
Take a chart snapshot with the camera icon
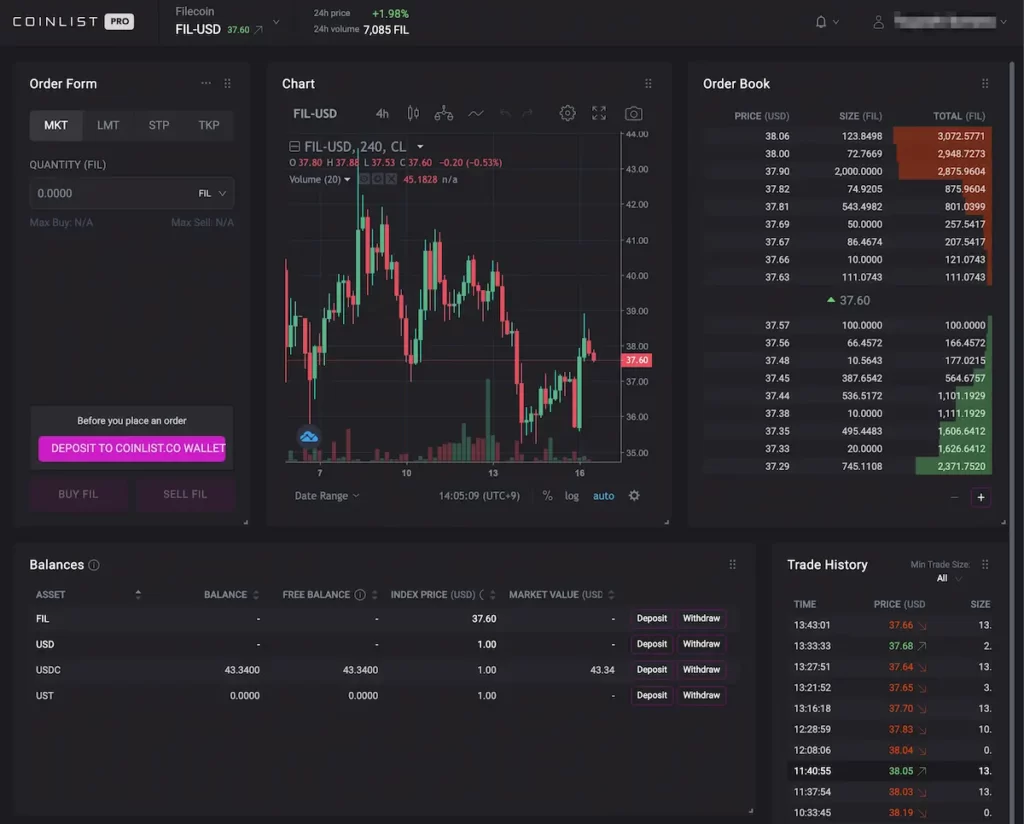(x=633, y=114)
